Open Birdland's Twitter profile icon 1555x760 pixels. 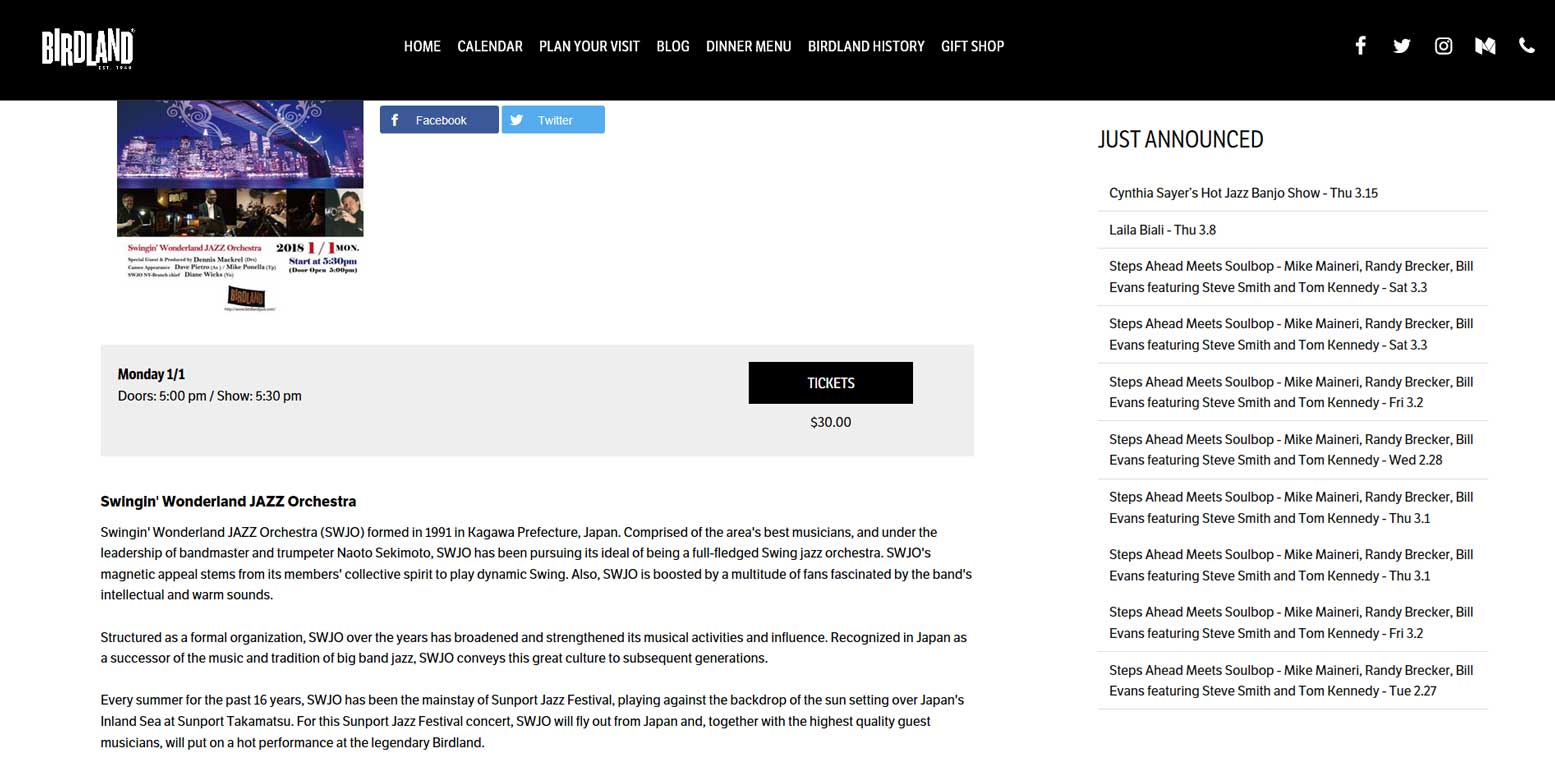[x=1401, y=45]
